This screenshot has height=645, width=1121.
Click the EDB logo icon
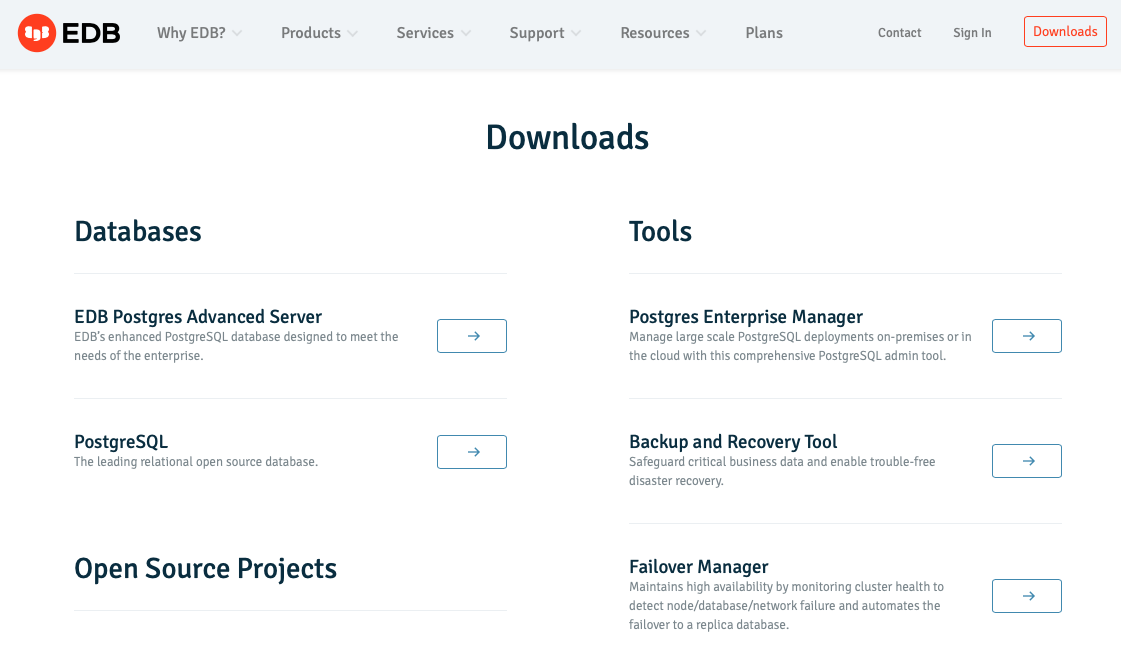[36, 33]
